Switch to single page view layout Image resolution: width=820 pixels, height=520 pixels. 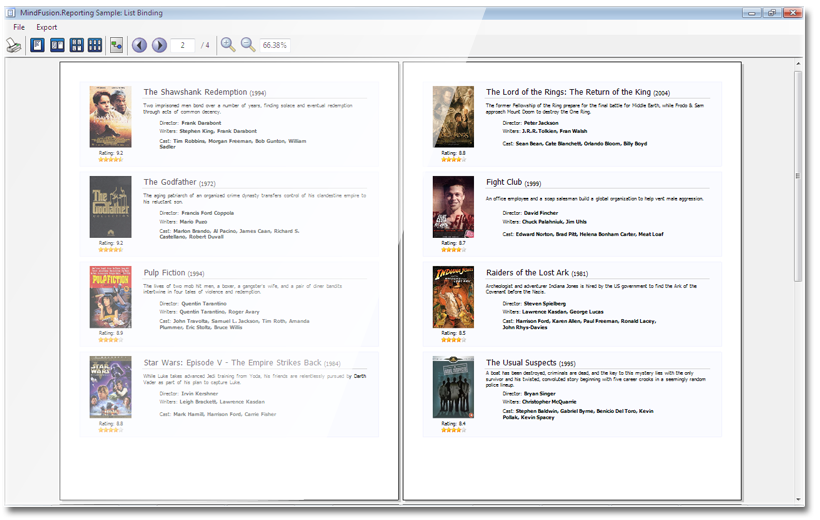tap(37, 46)
